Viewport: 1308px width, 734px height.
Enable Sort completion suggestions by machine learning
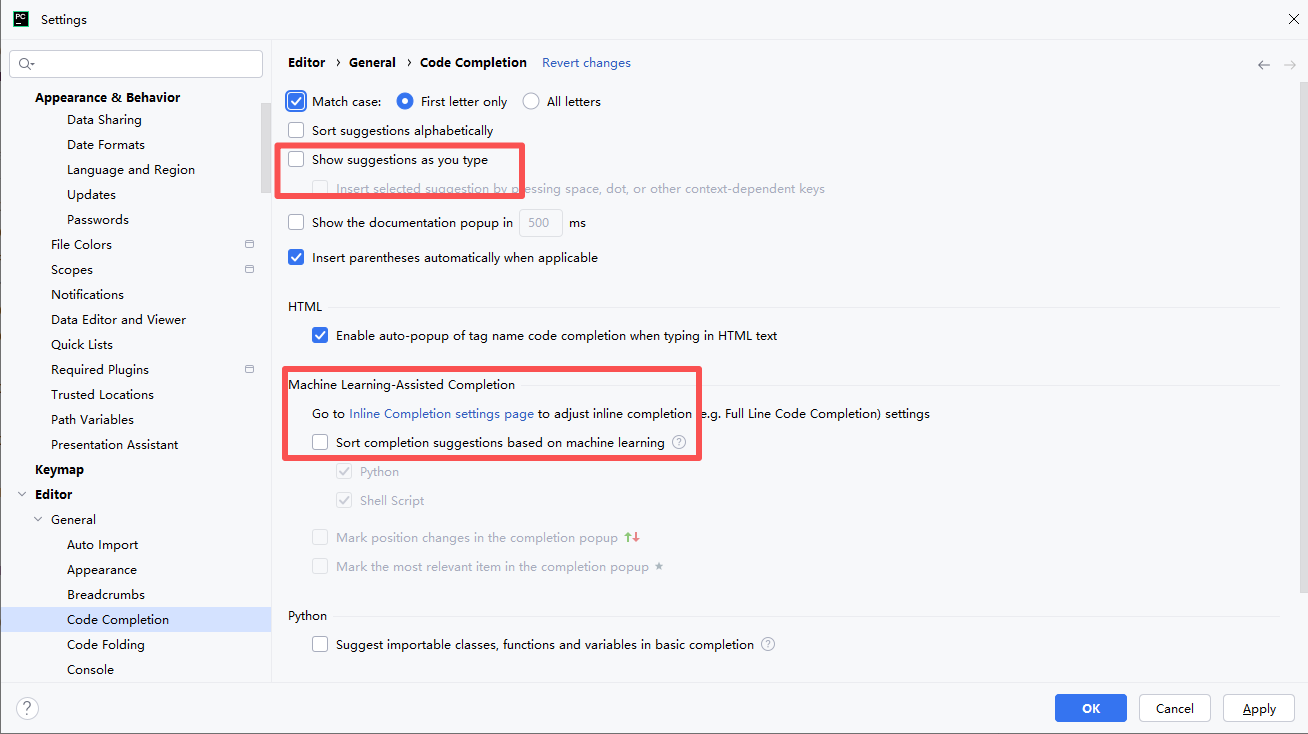[320, 442]
